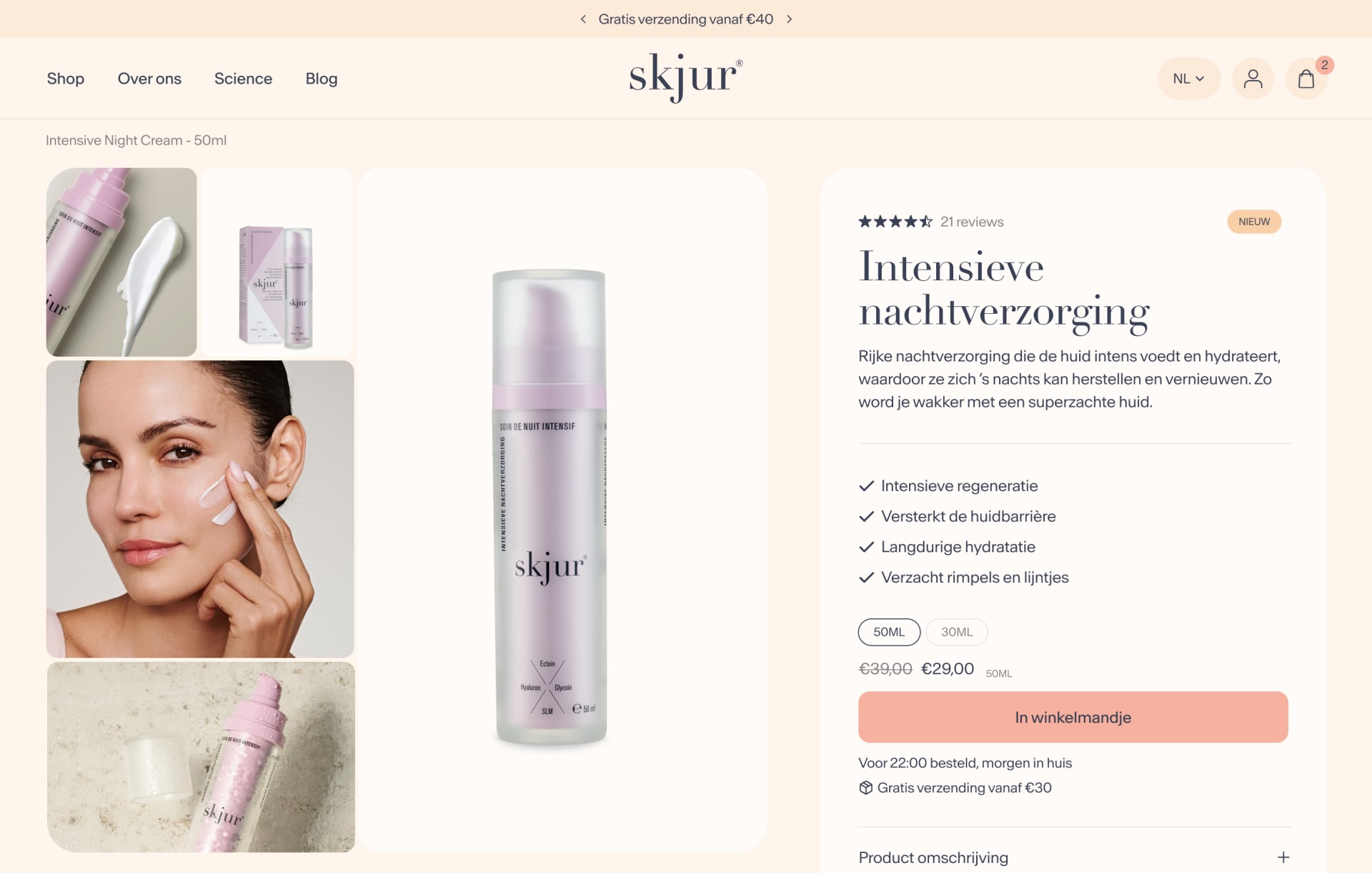Select the 30ML size option
Image resolution: width=1372 pixels, height=873 pixels.
coord(957,632)
